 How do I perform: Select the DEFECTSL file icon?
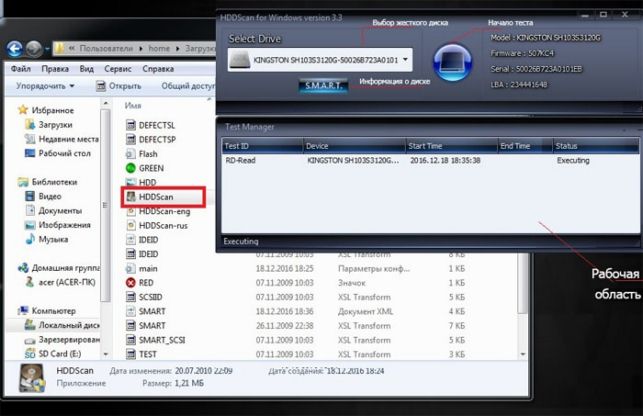[x=131, y=125]
